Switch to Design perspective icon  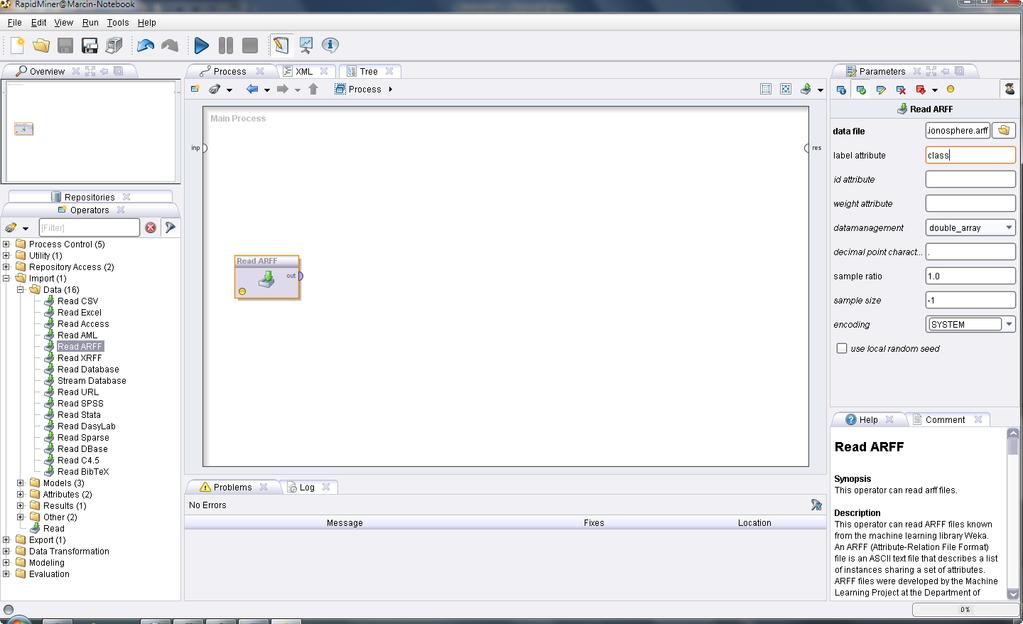click(x=281, y=45)
